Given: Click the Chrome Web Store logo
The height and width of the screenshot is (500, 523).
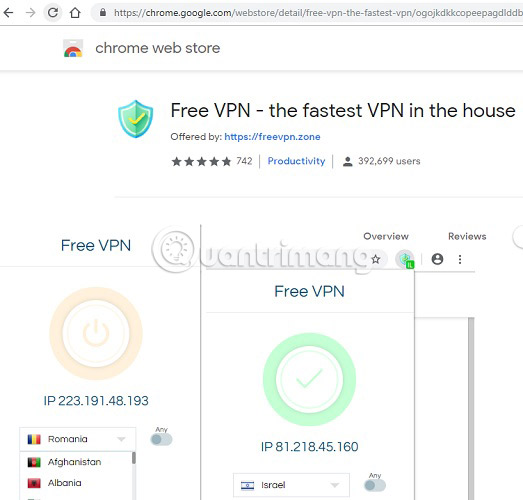Looking at the screenshot, I should (x=73, y=48).
